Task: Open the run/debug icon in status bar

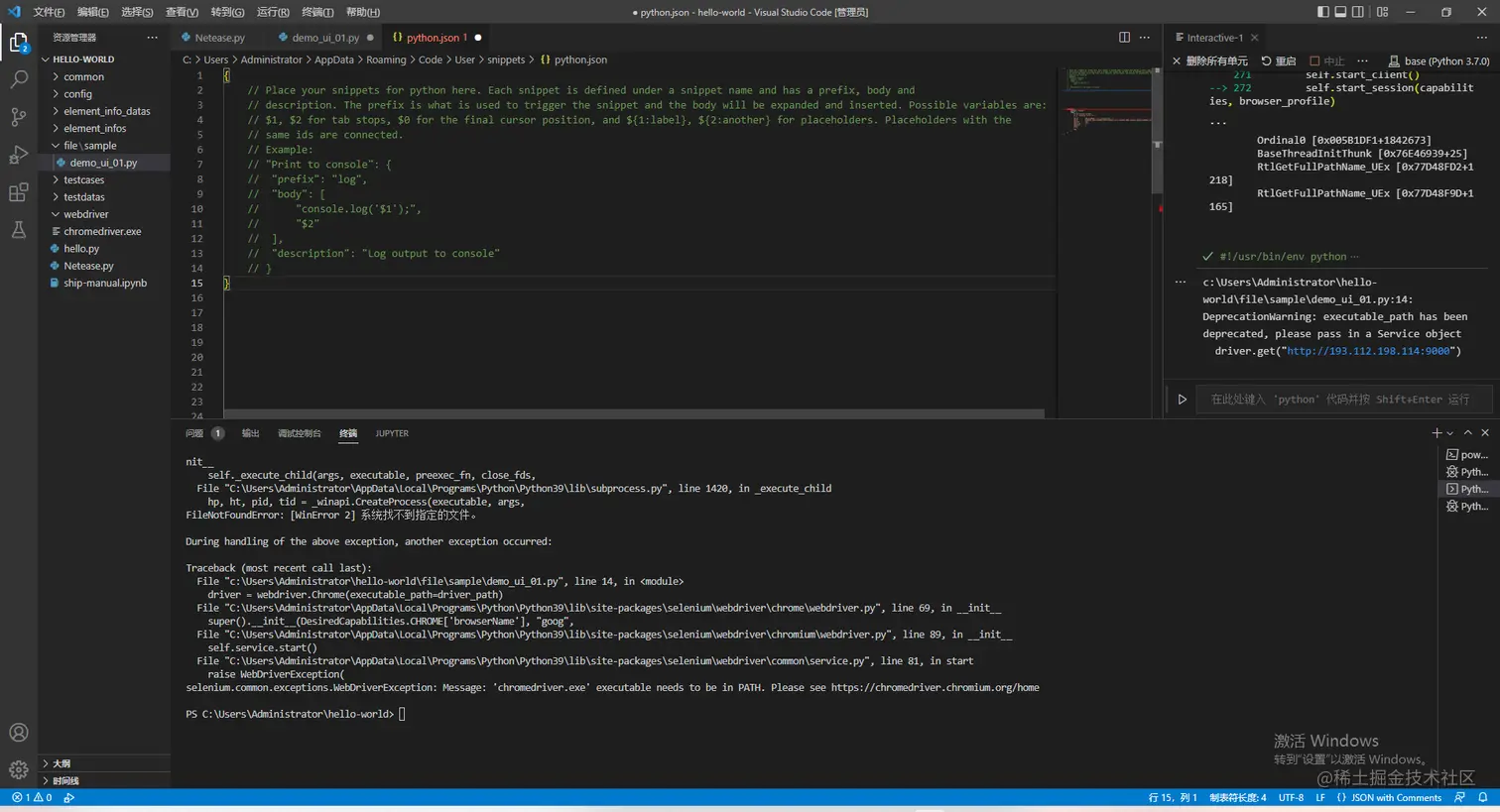Action: [68, 797]
